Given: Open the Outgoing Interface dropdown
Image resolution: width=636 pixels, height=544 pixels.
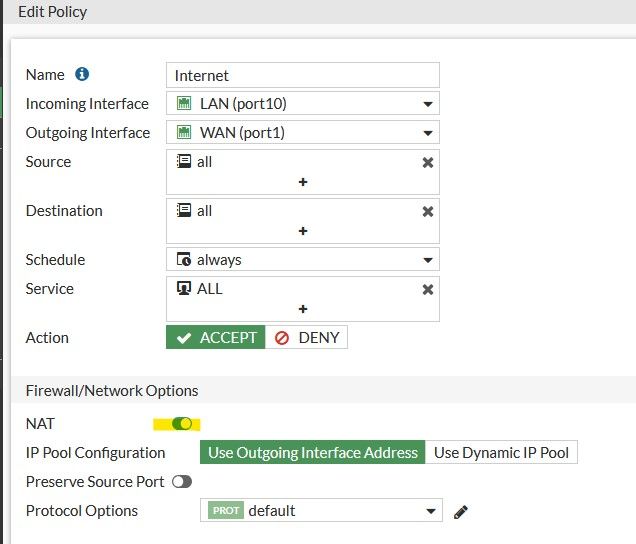Looking at the screenshot, I should click(427, 133).
